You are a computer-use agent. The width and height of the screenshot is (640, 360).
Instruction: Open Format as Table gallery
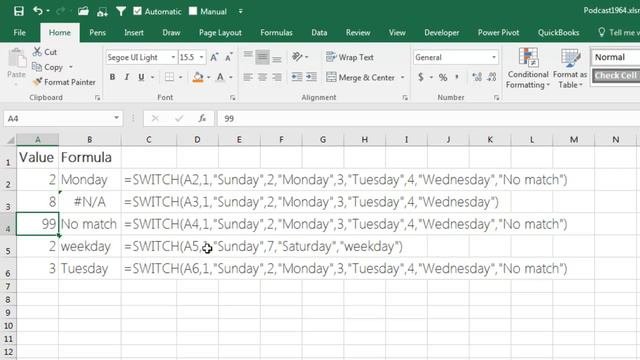(x=570, y=68)
